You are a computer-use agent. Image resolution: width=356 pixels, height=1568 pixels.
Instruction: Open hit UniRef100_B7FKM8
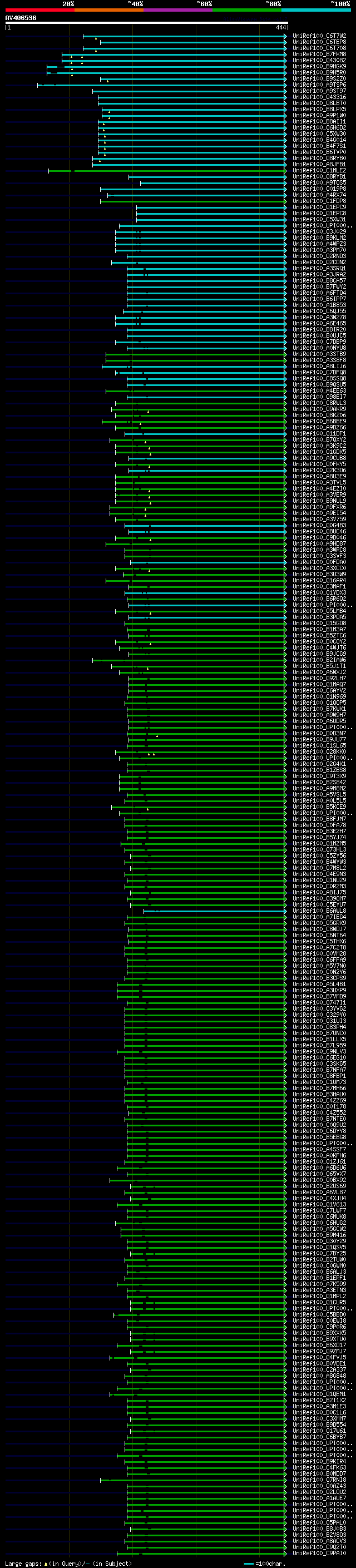point(319,54)
